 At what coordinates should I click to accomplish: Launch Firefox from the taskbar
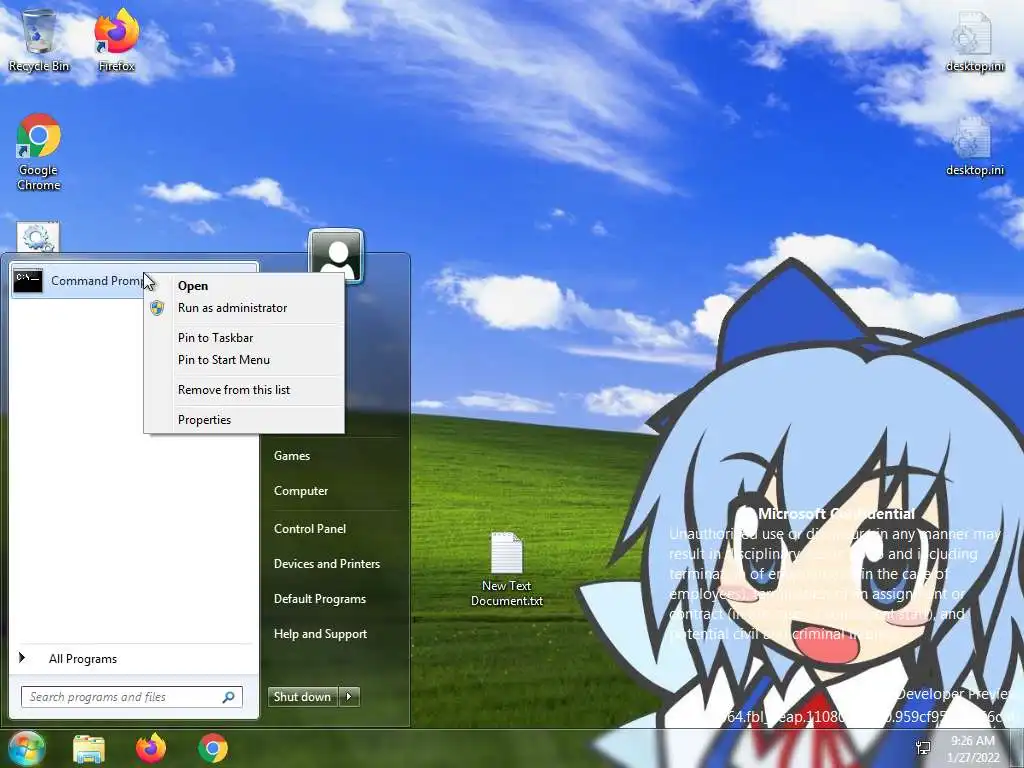(151, 748)
